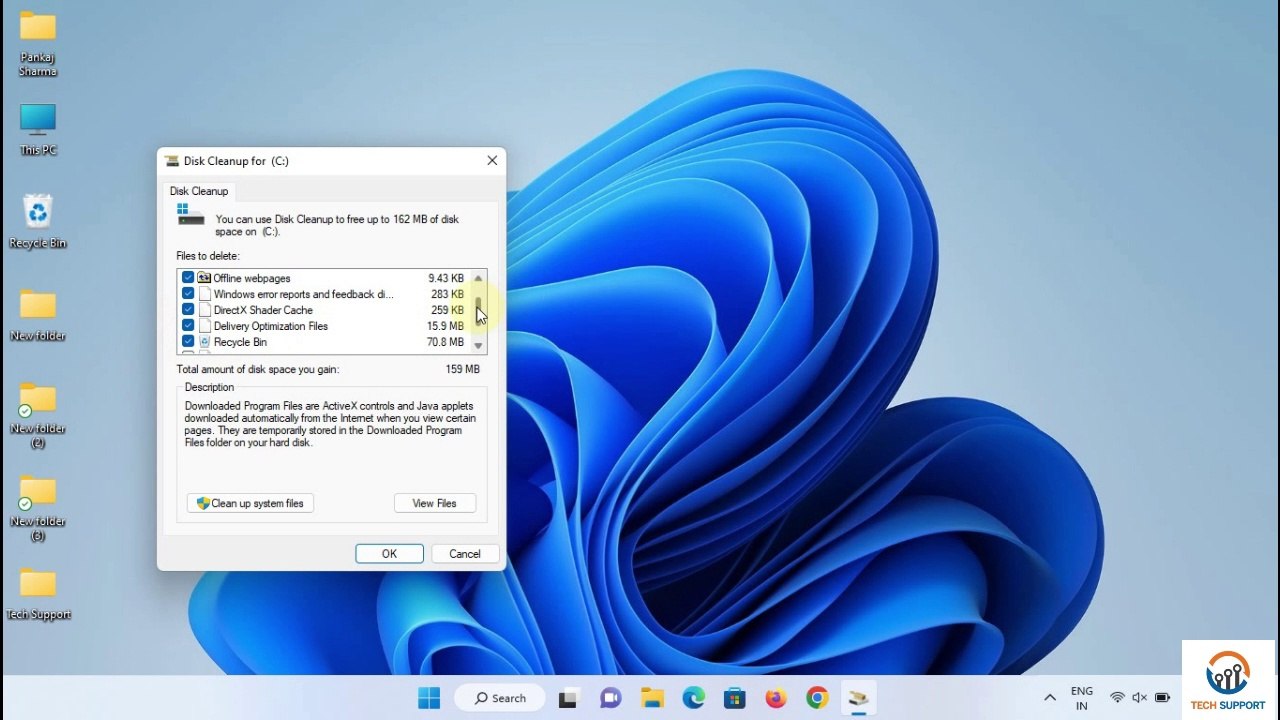1280x720 pixels.
Task: Click the 70.8 MB size value
Action: [x=445, y=342]
